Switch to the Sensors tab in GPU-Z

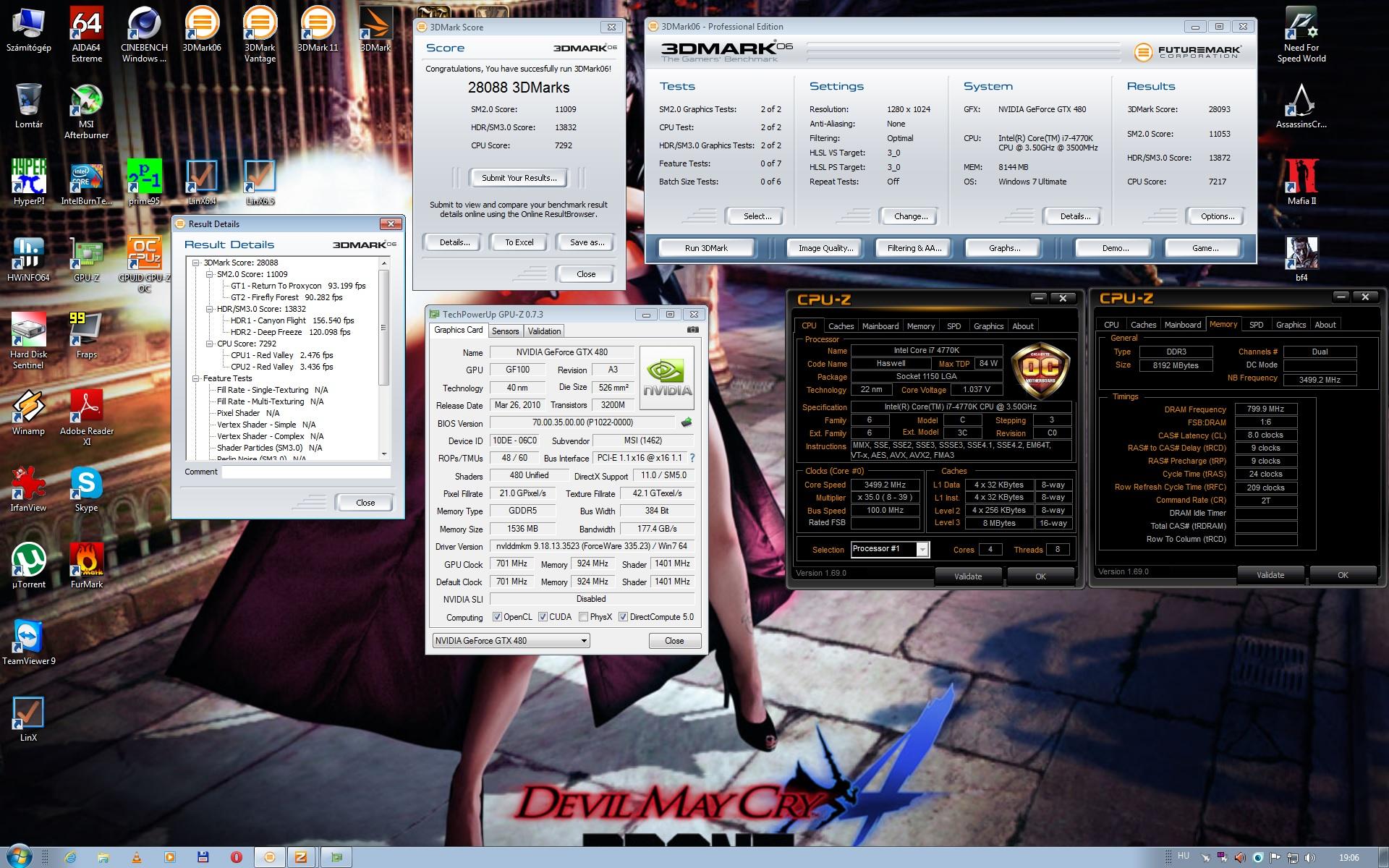click(505, 331)
